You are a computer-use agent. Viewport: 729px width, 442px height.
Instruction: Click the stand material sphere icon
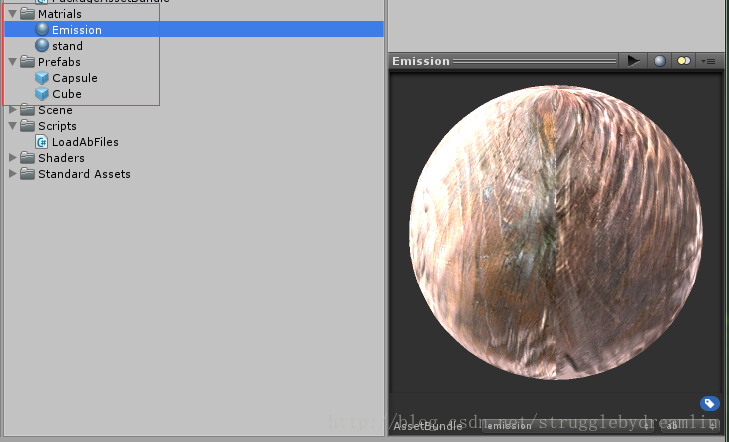click(42, 45)
